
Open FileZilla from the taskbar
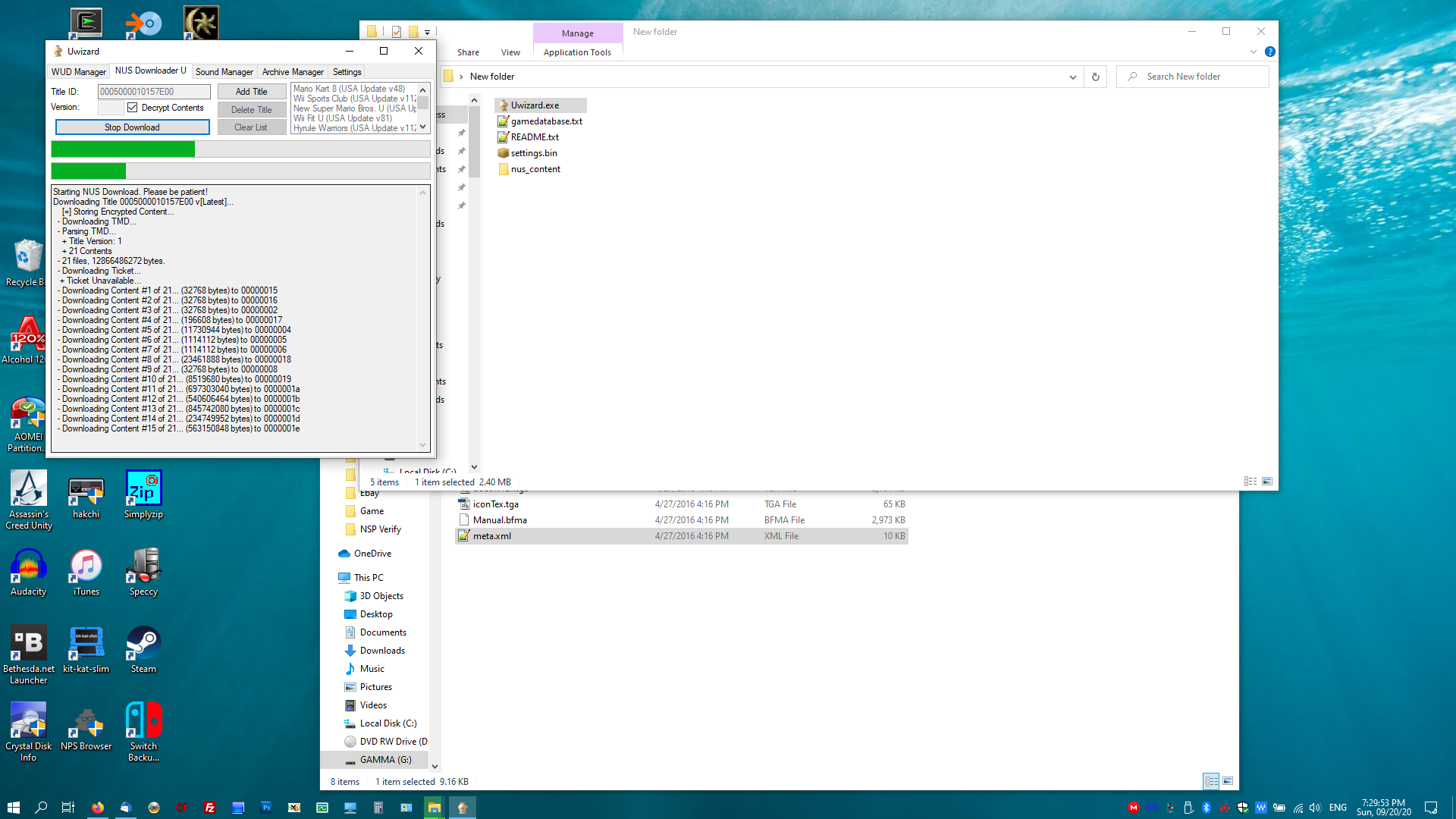(210, 808)
